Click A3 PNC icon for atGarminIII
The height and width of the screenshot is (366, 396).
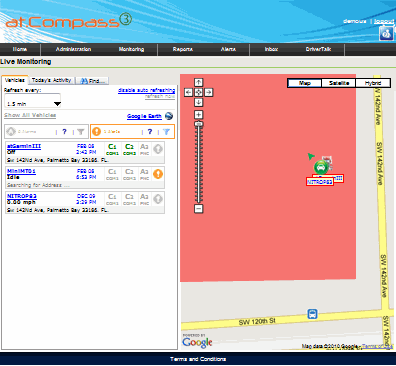click(144, 149)
